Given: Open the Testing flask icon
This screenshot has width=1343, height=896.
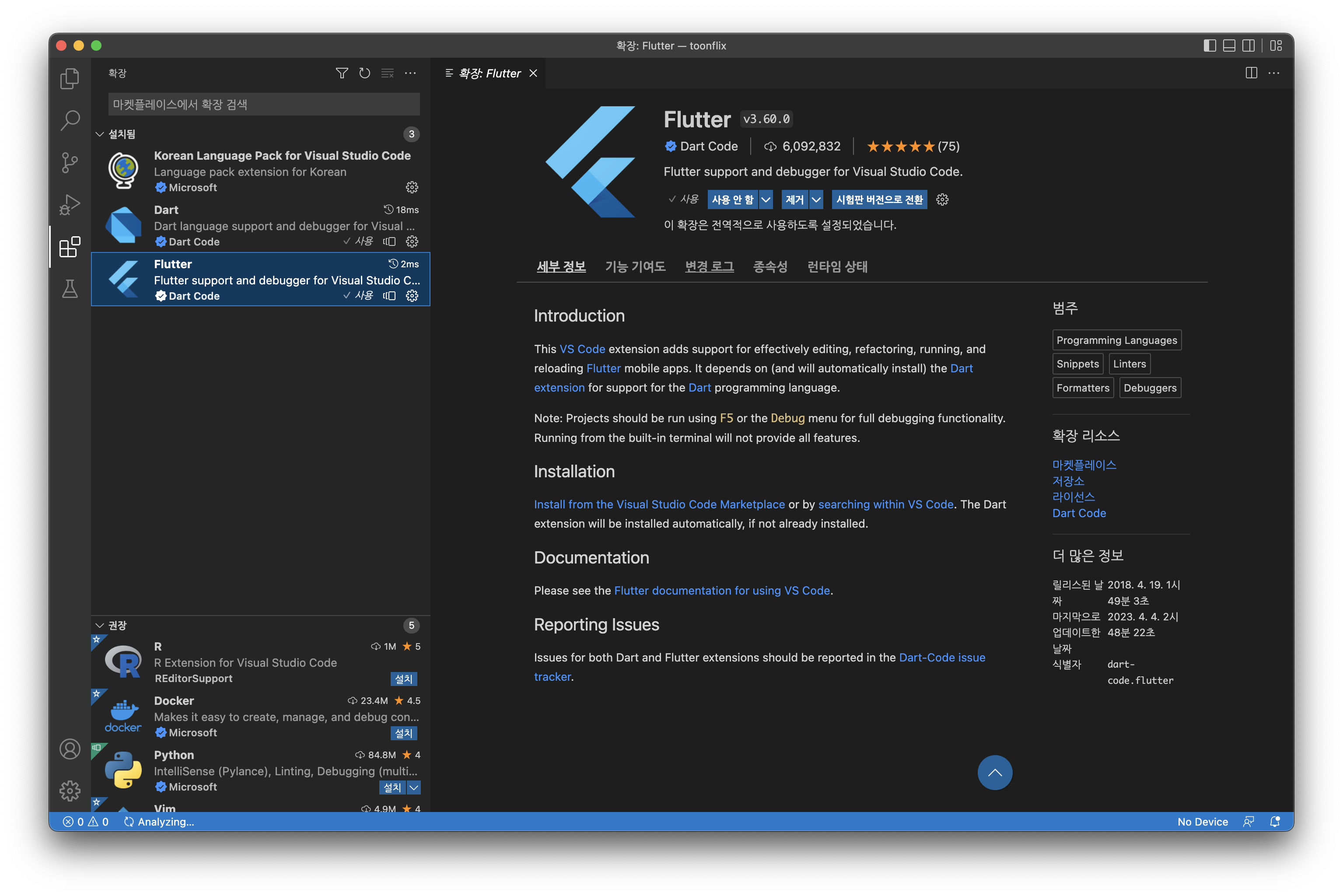Looking at the screenshot, I should 70,289.
